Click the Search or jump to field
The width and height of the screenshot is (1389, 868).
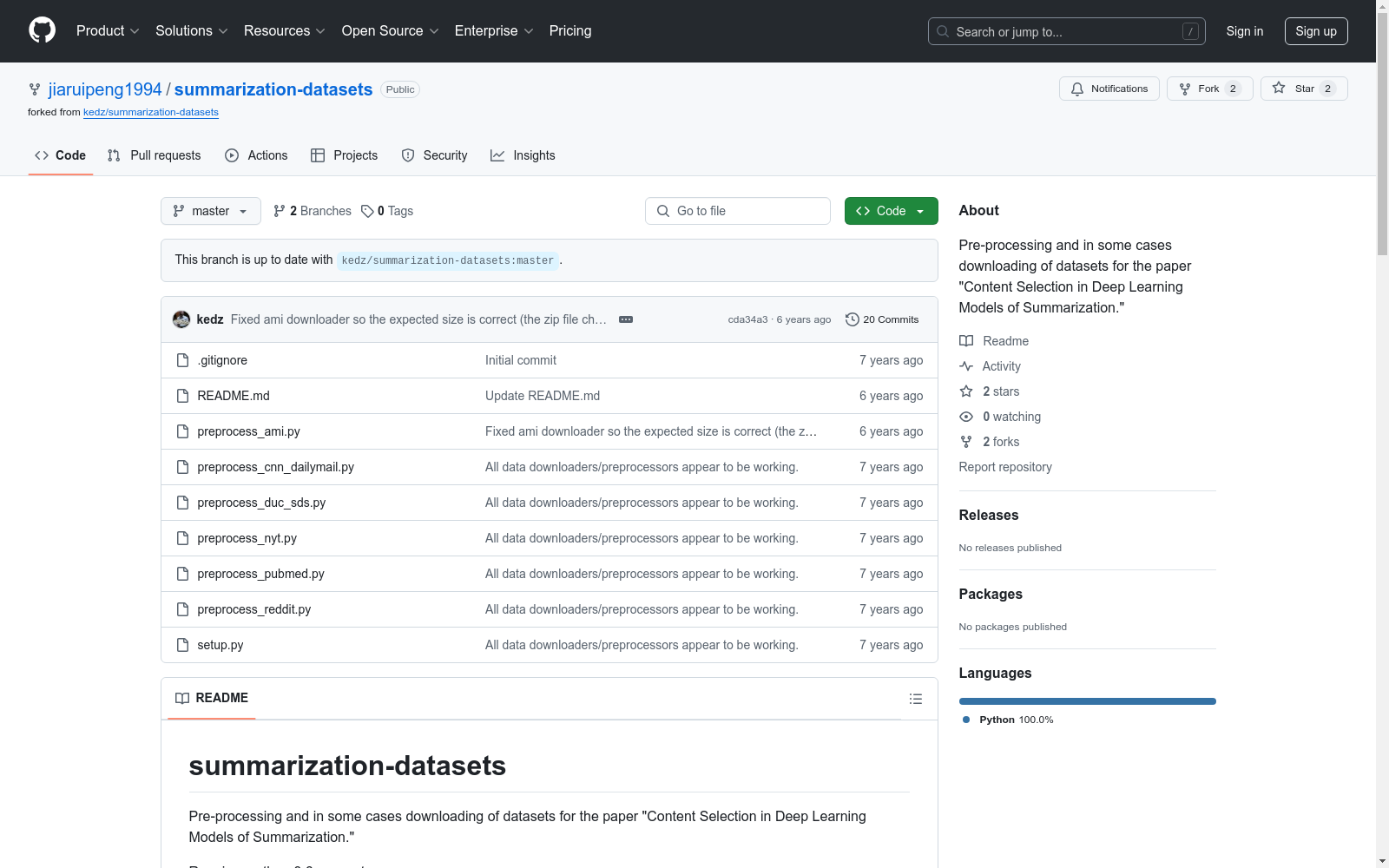pyautogui.click(x=1067, y=31)
